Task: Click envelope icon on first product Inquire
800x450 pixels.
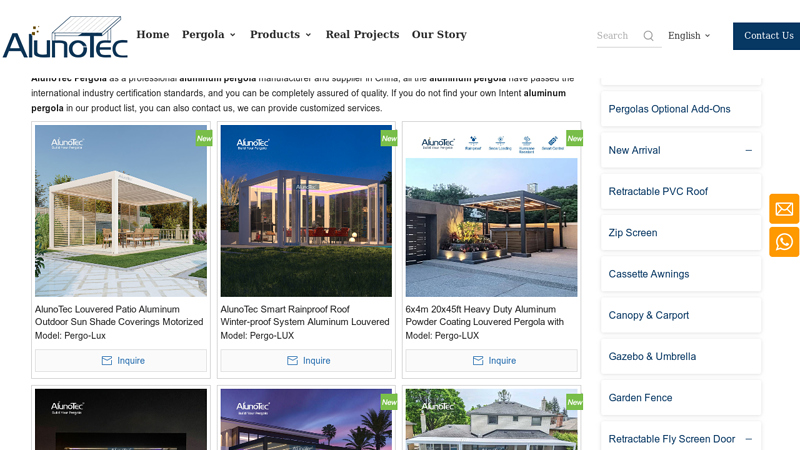Action: click(x=107, y=361)
